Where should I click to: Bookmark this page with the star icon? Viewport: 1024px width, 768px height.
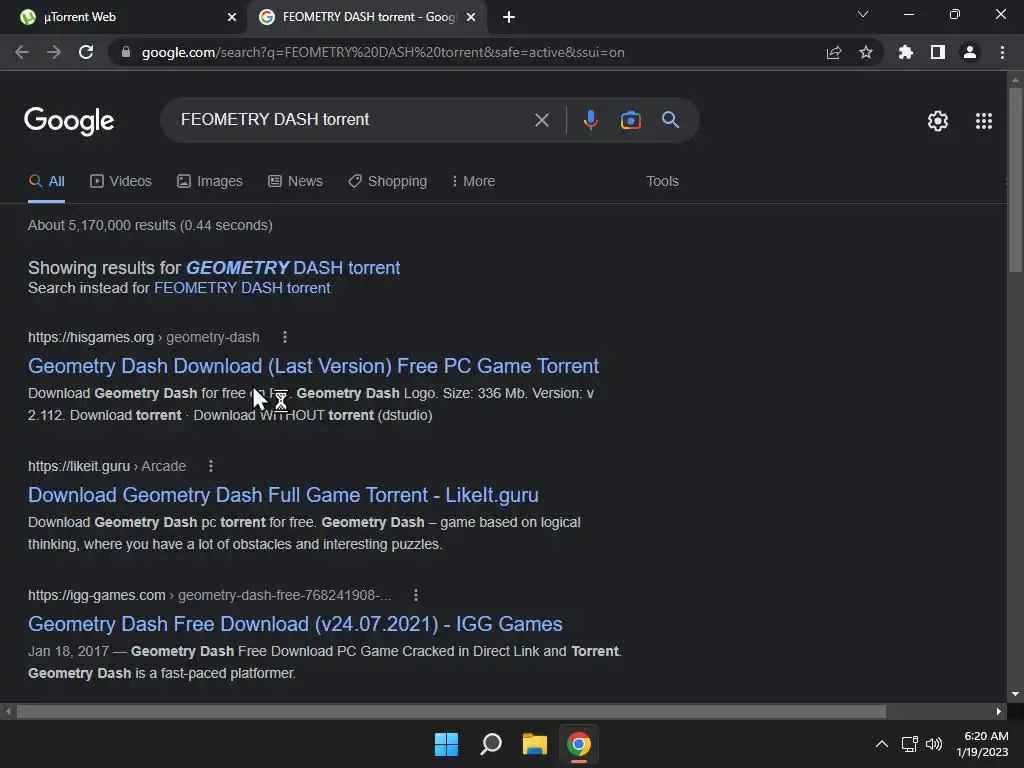866,52
